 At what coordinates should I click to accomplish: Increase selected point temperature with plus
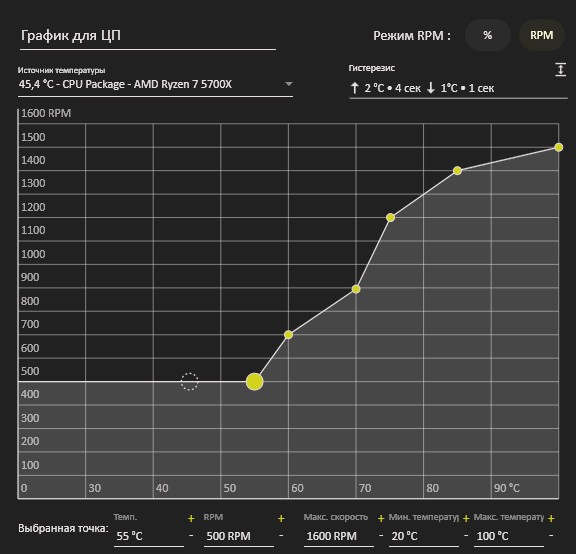[191, 518]
